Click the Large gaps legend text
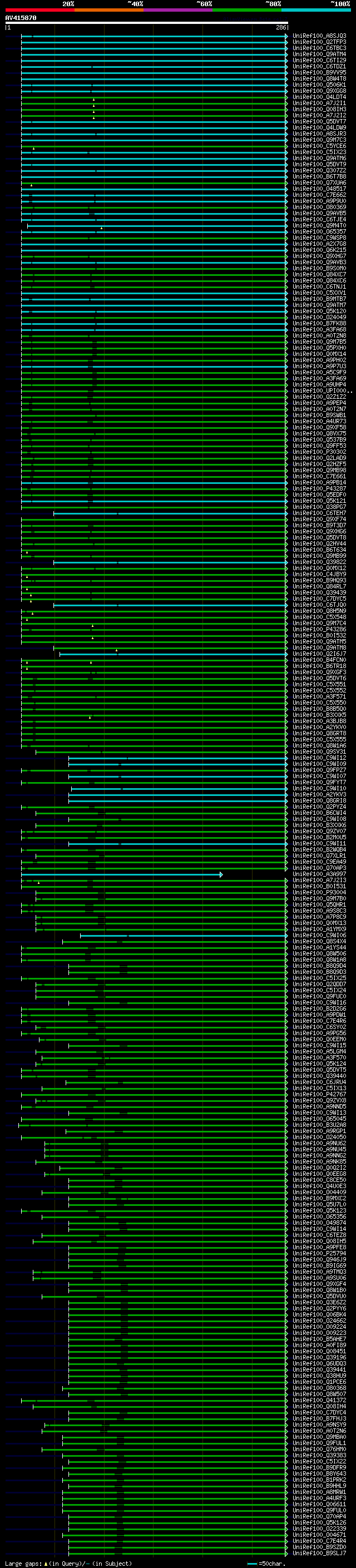The width and height of the screenshot is (356, 1568). (68, 1564)
